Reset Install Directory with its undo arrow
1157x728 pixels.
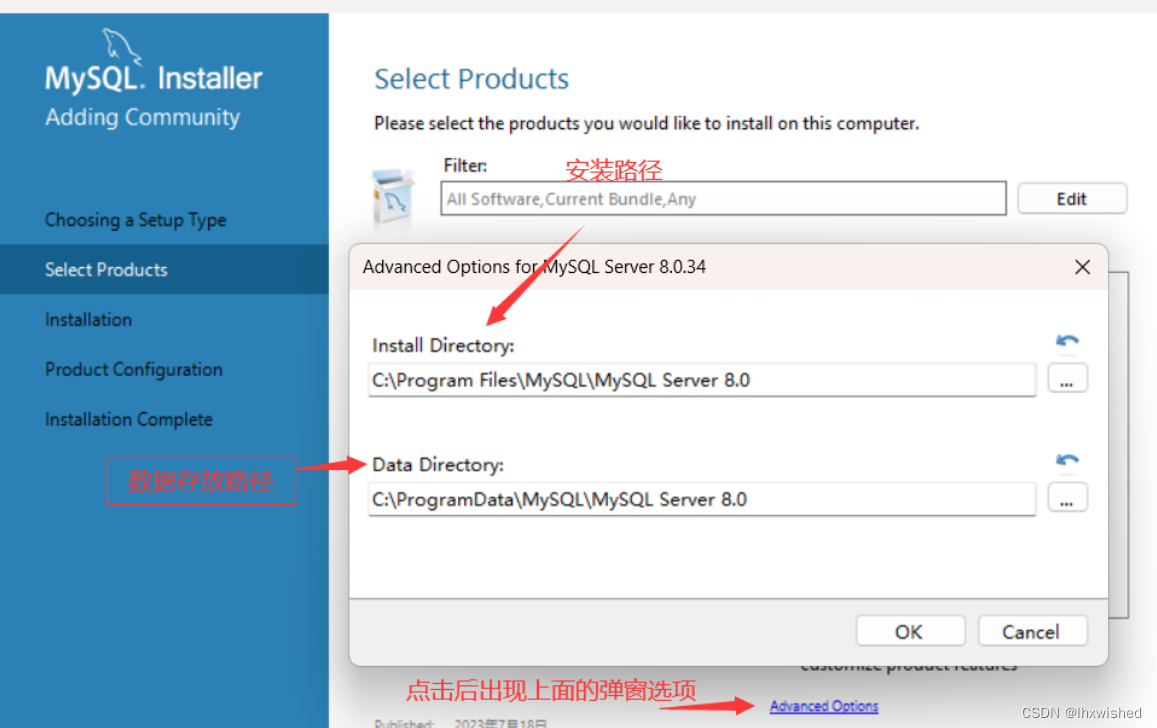1067,341
